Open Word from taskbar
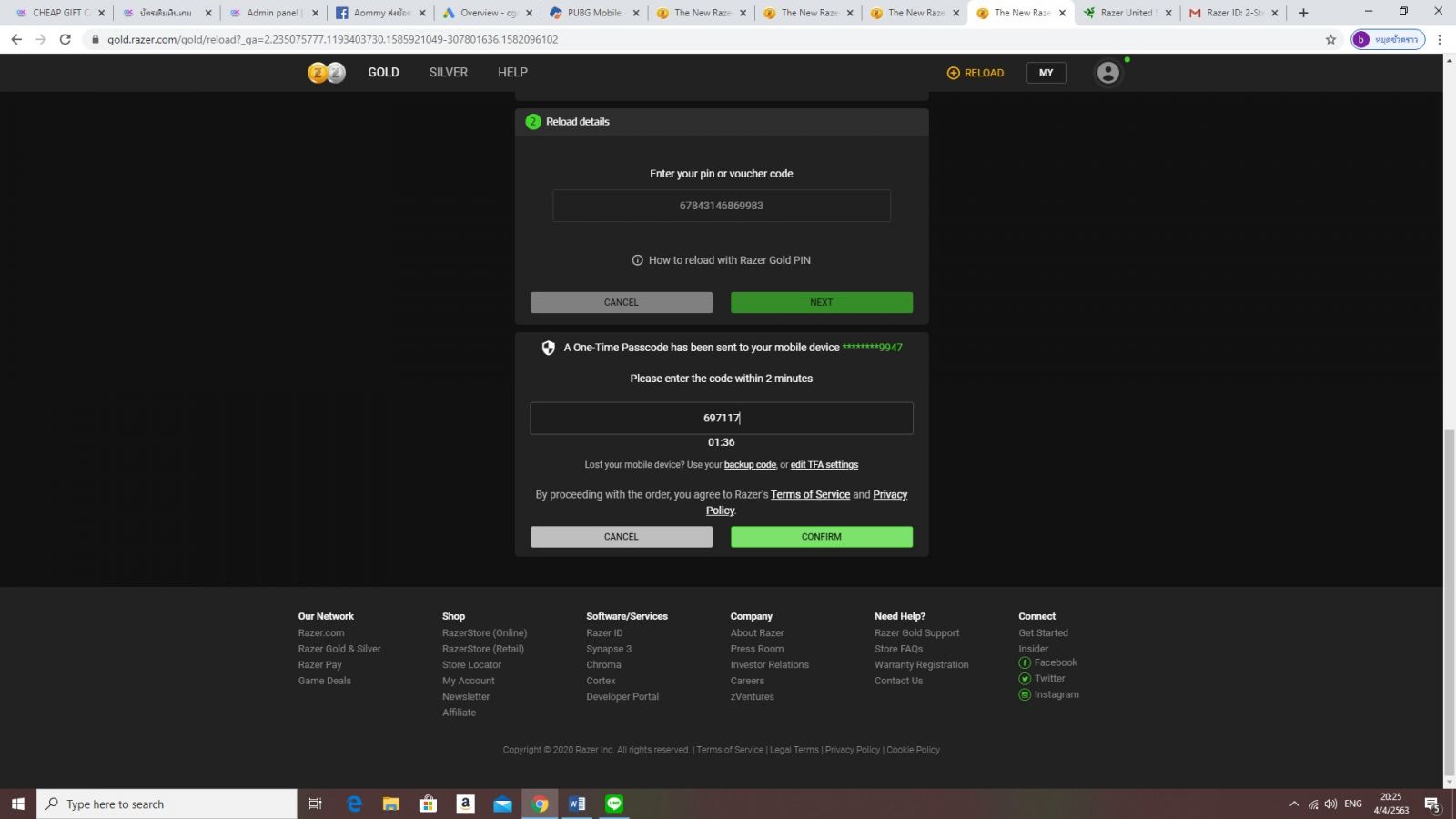 pyautogui.click(x=577, y=804)
